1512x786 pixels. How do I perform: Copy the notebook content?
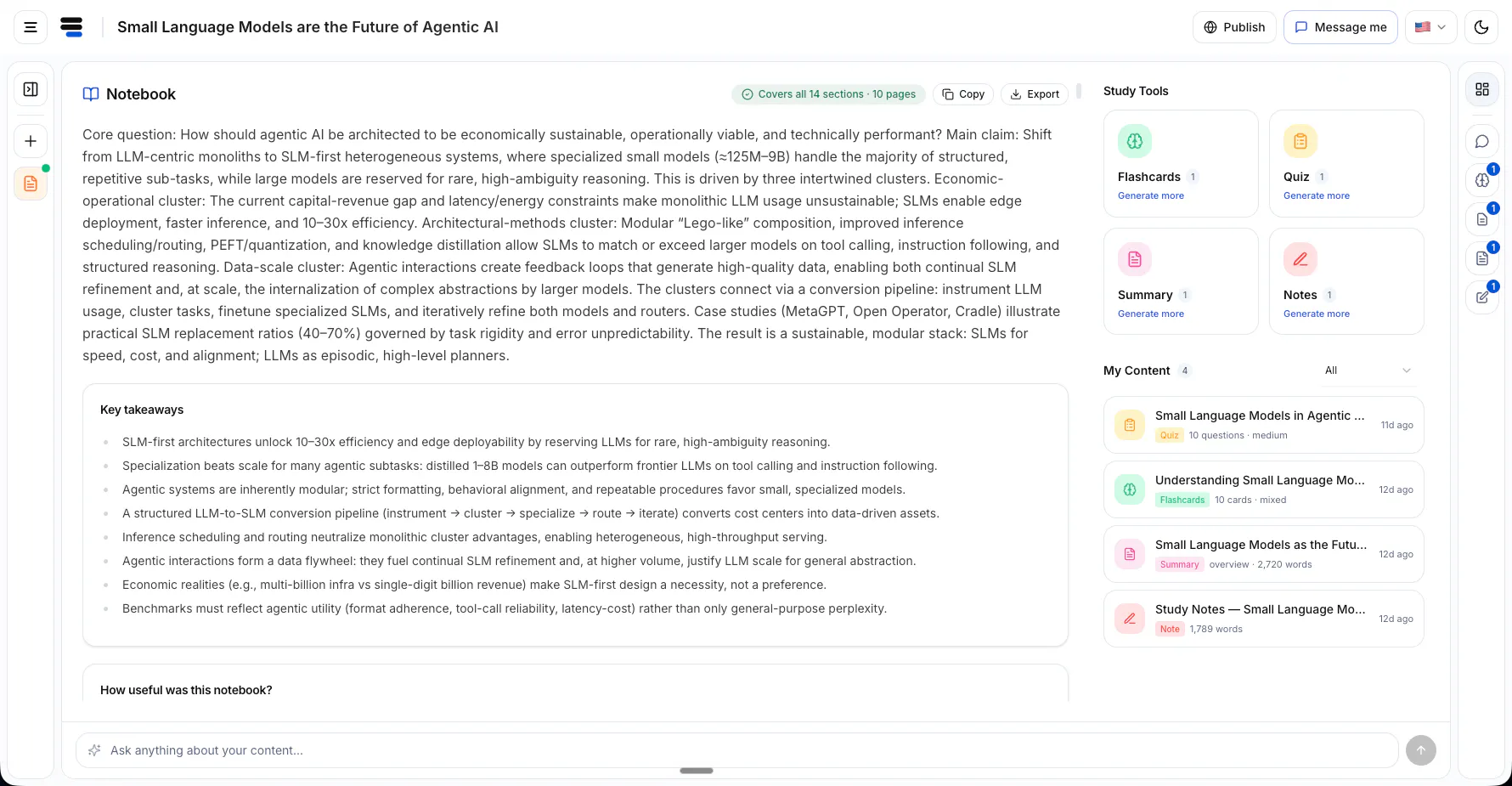tap(963, 94)
